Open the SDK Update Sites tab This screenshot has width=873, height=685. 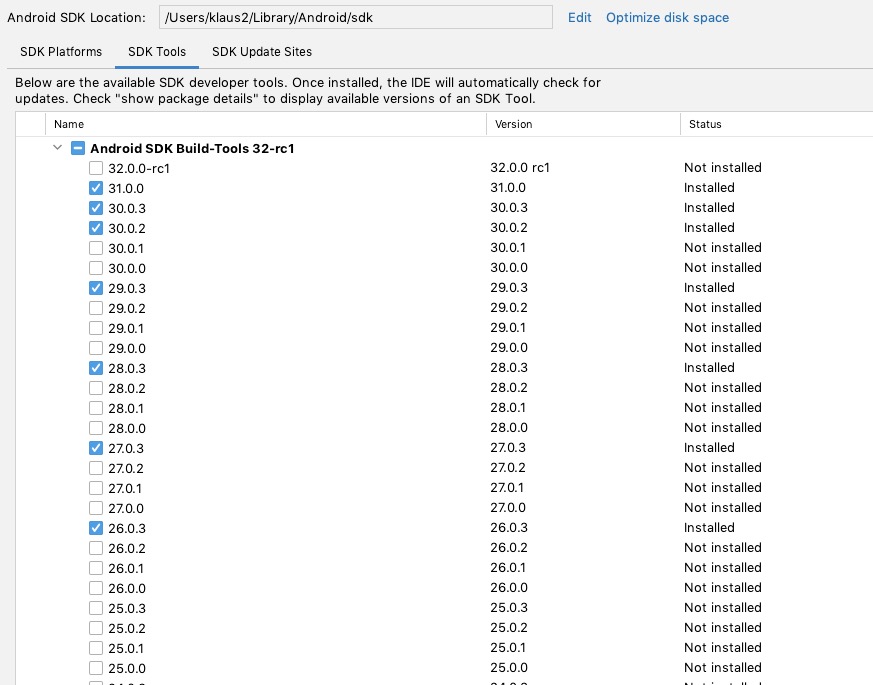click(262, 52)
